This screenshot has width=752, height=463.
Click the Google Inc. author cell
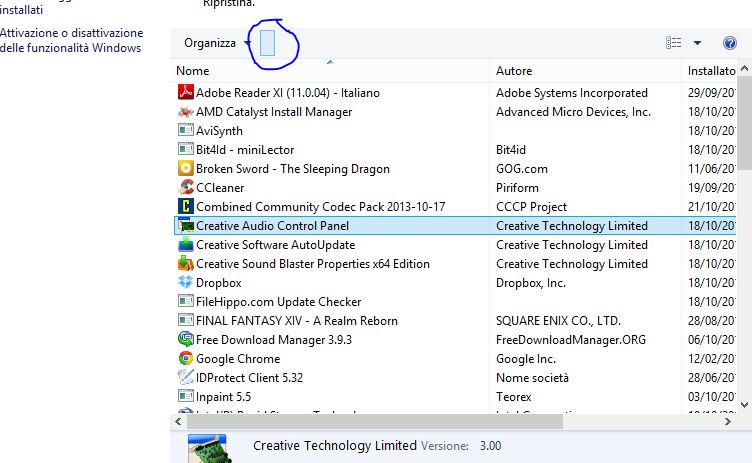point(526,359)
